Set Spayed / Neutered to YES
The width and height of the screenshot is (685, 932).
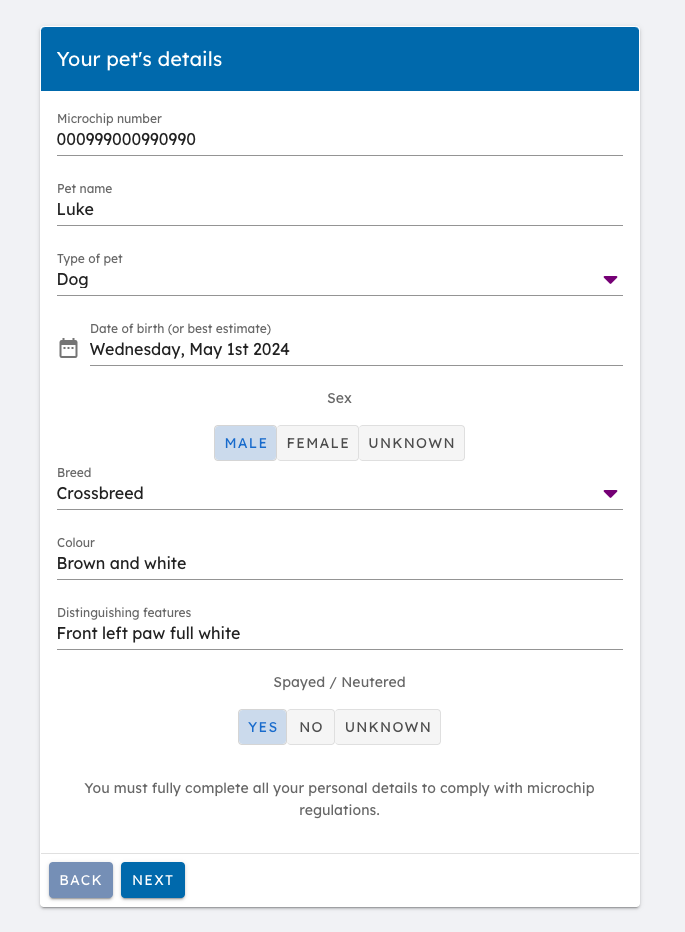click(x=262, y=727)
